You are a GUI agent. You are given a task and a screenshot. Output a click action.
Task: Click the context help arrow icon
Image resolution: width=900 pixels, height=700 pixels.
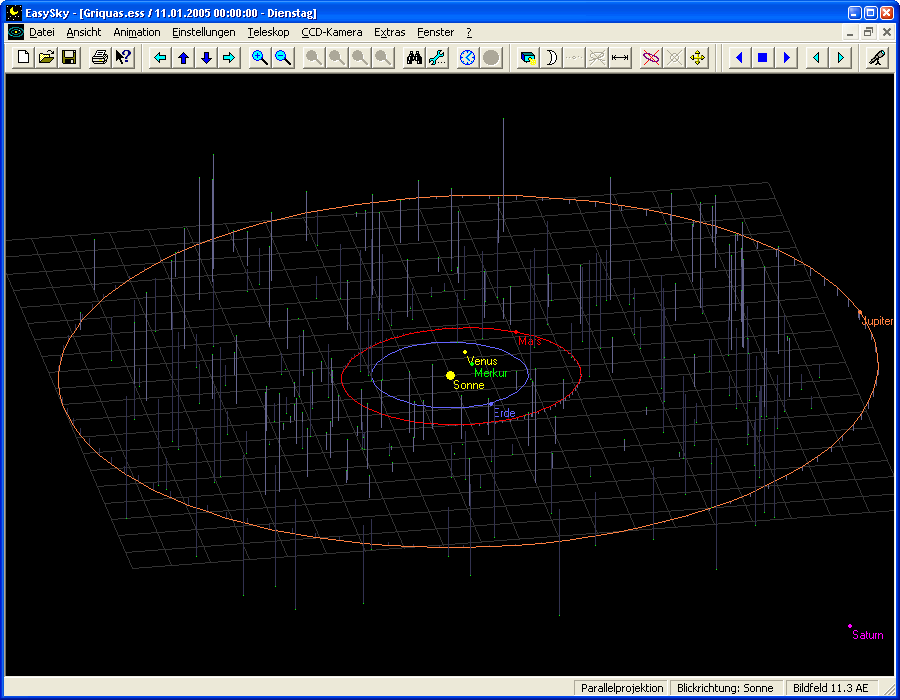tap(123, 58)
